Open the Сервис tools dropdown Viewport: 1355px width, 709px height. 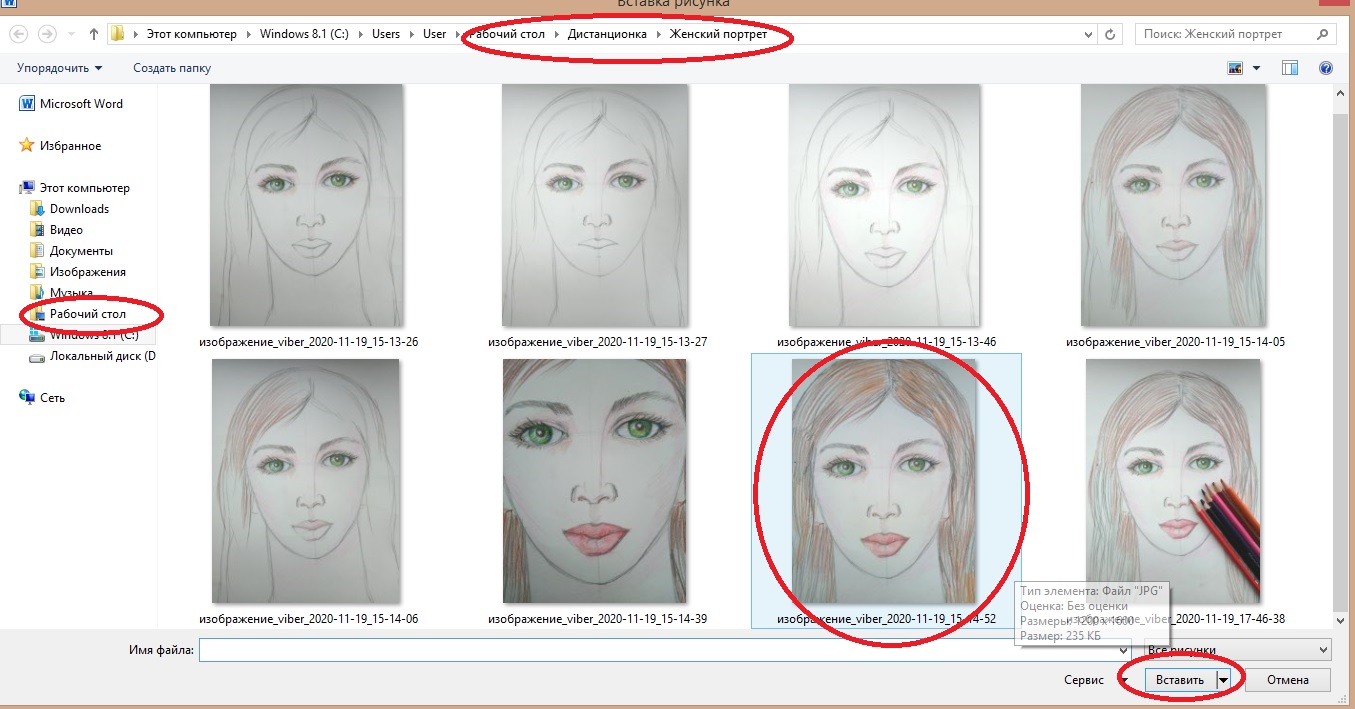1096,680
